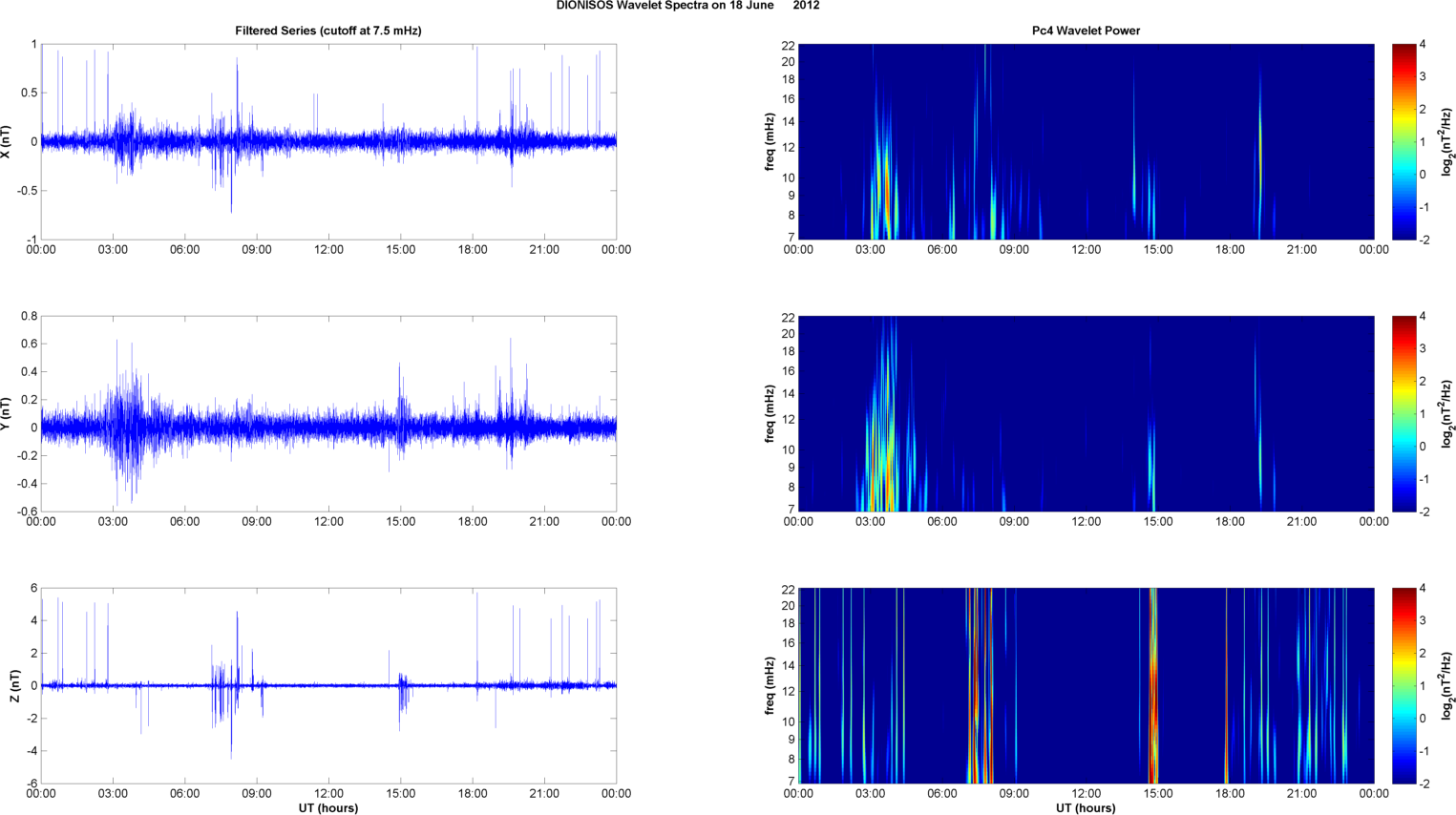Click the 0 tick on the middle colorbar
The image size is (1456, 815).
click(1423, 447)
